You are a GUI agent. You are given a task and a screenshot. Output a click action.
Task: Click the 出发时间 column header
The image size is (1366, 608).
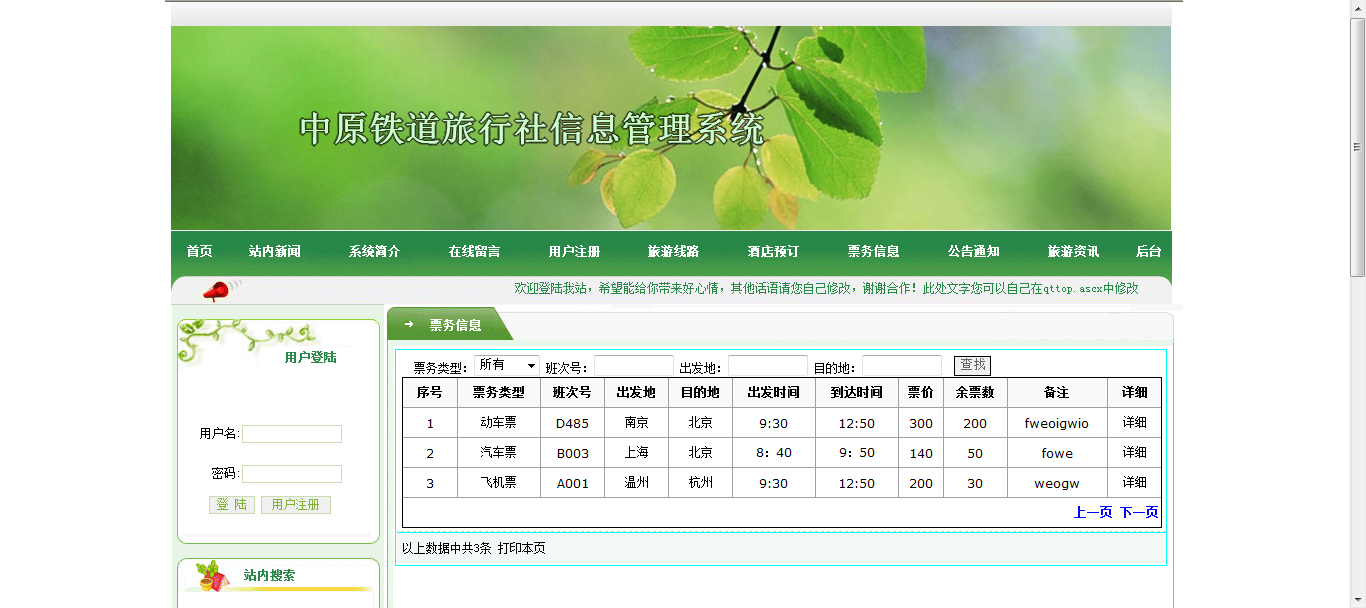pos(774,393)
